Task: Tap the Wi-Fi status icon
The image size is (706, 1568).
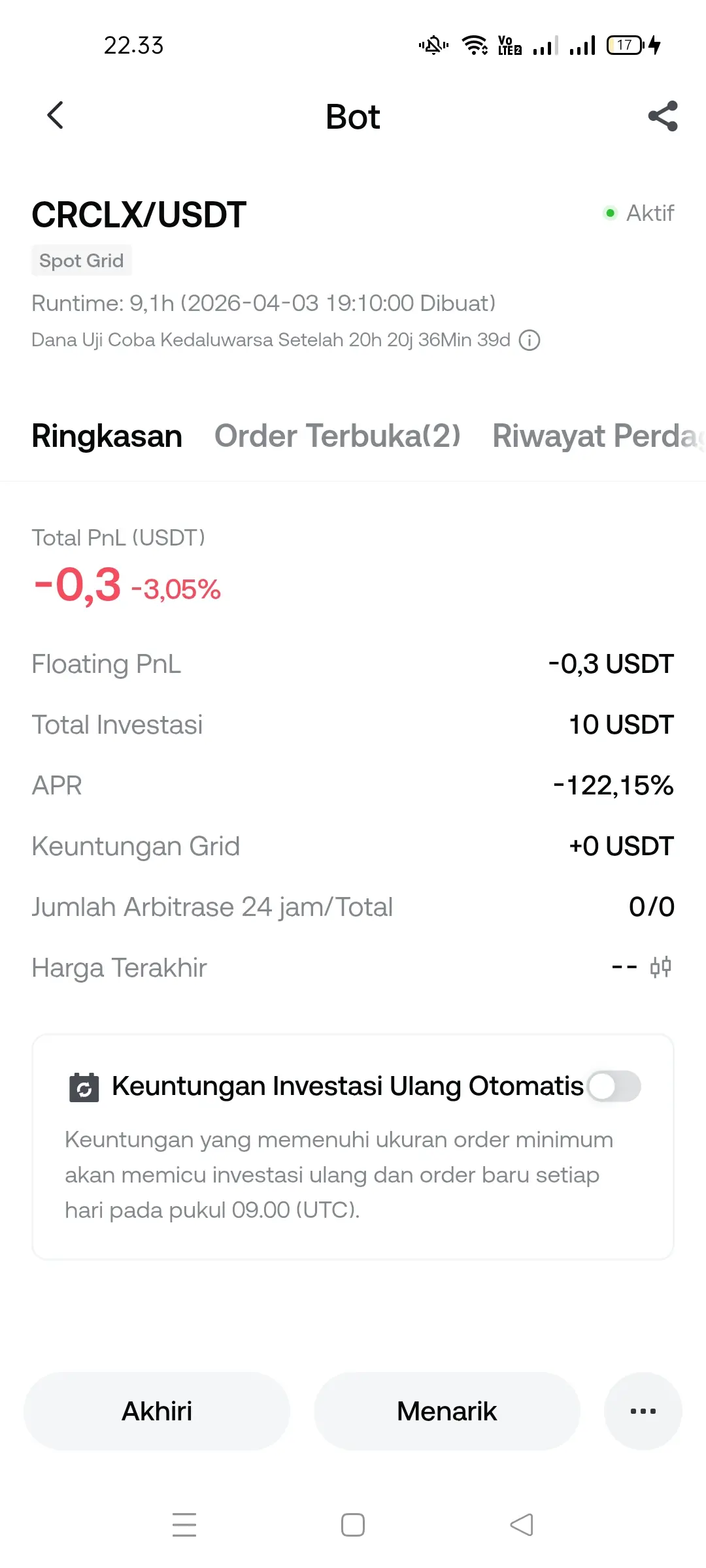Action: pos(474,45)
